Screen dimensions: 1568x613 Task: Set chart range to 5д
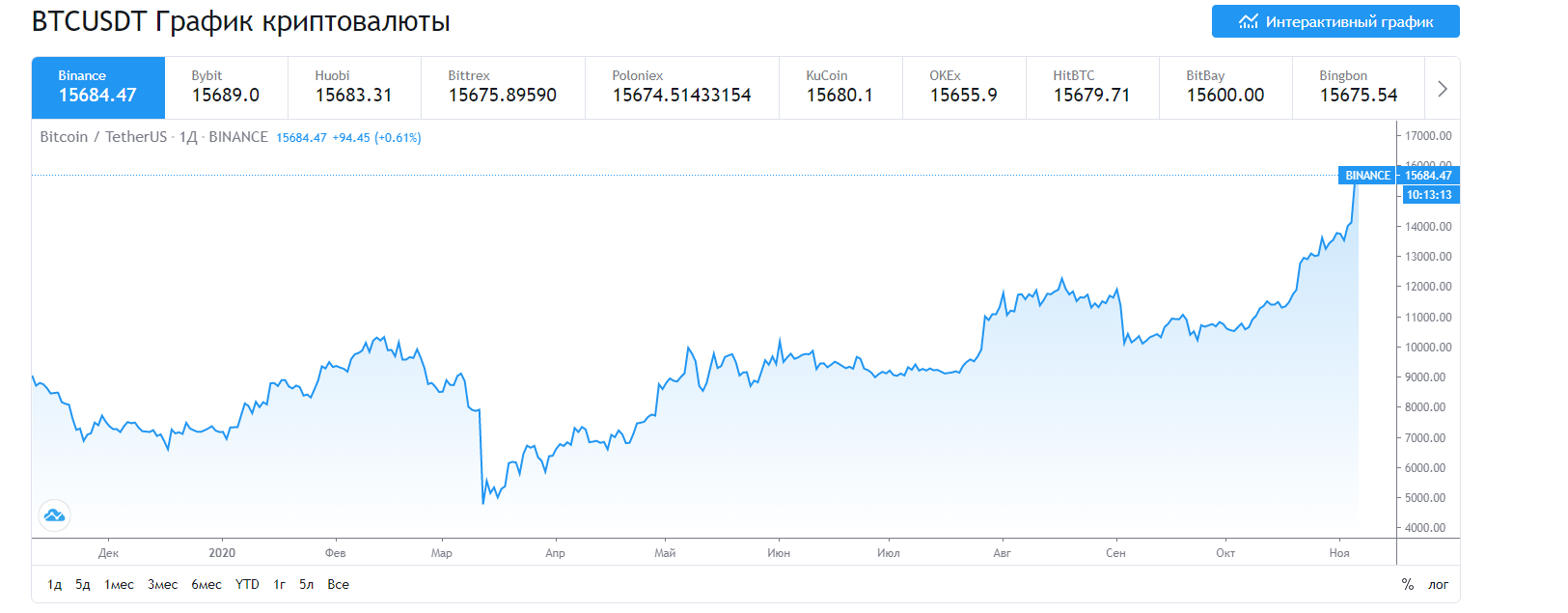tap(83, 584)
